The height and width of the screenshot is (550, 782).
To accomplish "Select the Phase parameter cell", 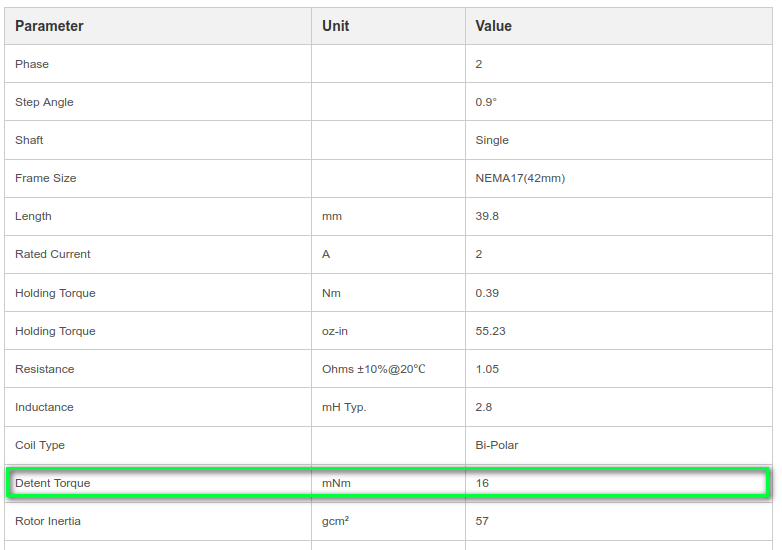I will [x=158, y=64].
